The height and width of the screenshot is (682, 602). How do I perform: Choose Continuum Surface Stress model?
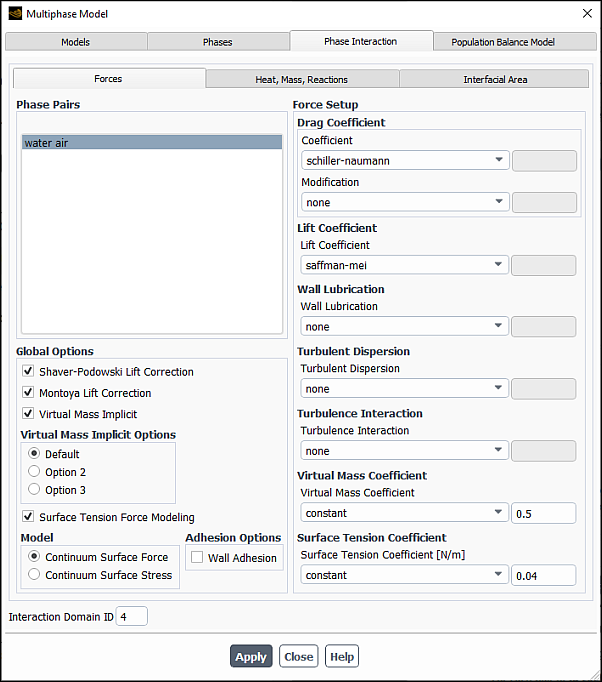click(35, 575)
